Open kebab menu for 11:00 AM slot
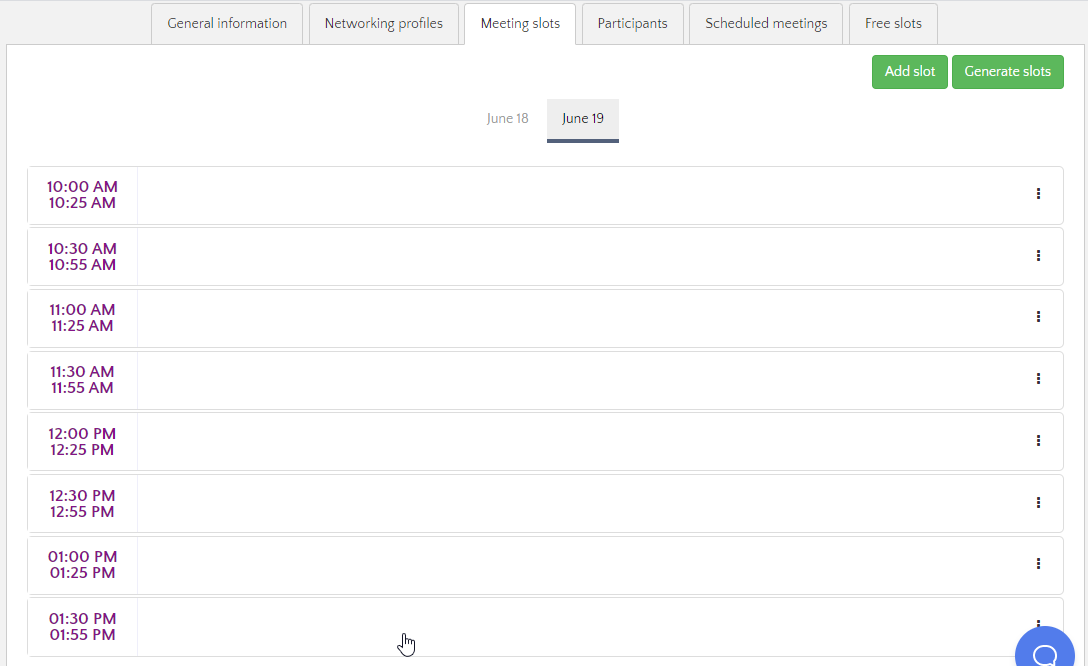Screen dimensions: 1088x666 point(1038,317)
